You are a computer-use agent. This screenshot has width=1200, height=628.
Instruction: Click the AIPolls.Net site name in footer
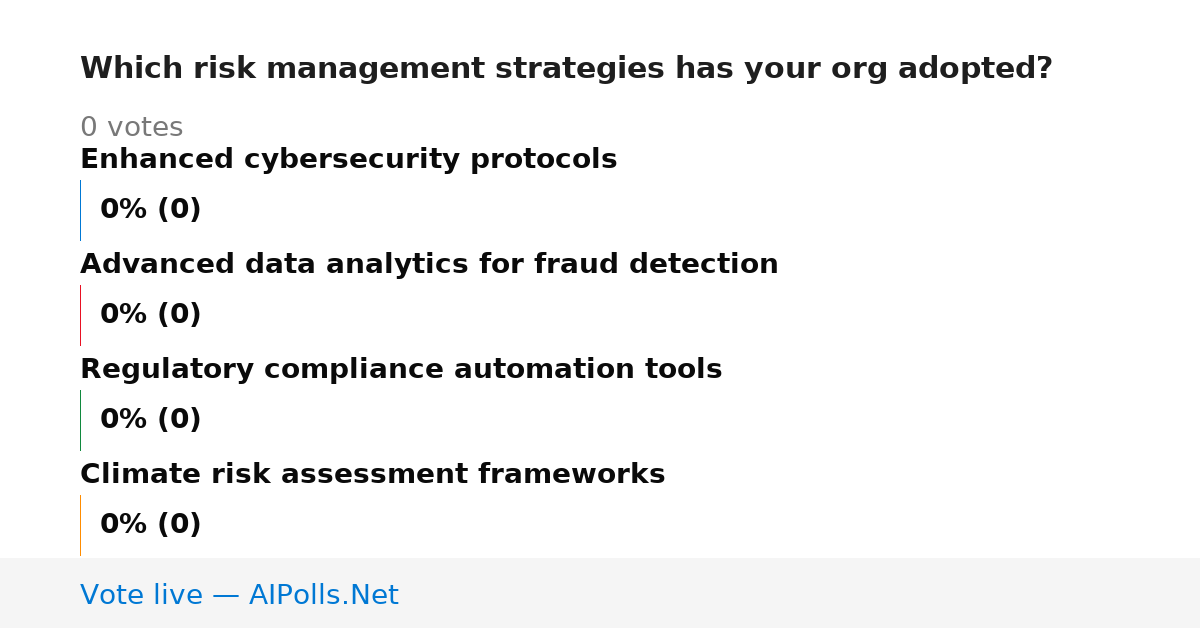(x=323, y=595)
